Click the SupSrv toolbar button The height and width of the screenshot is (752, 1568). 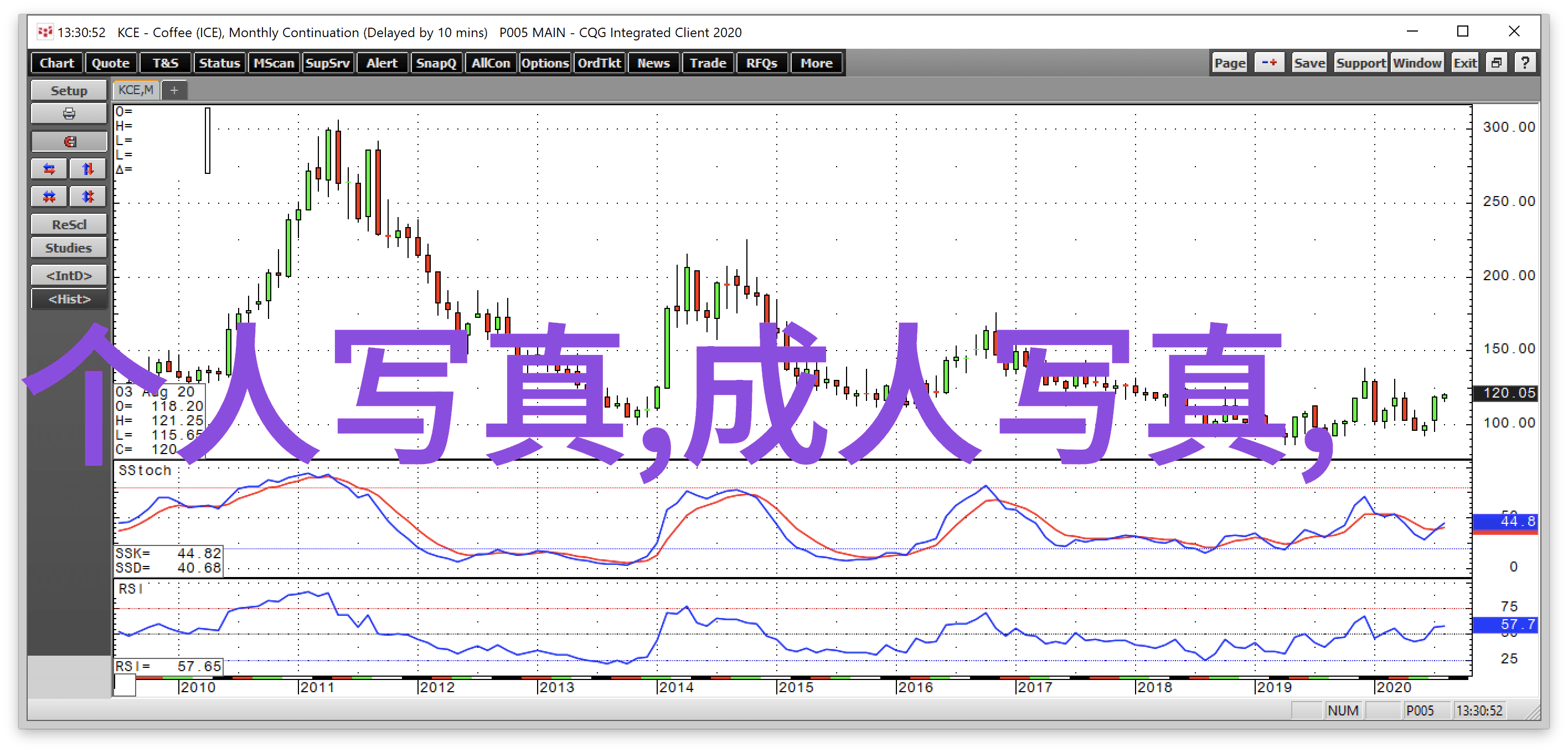tap(327, 63)
